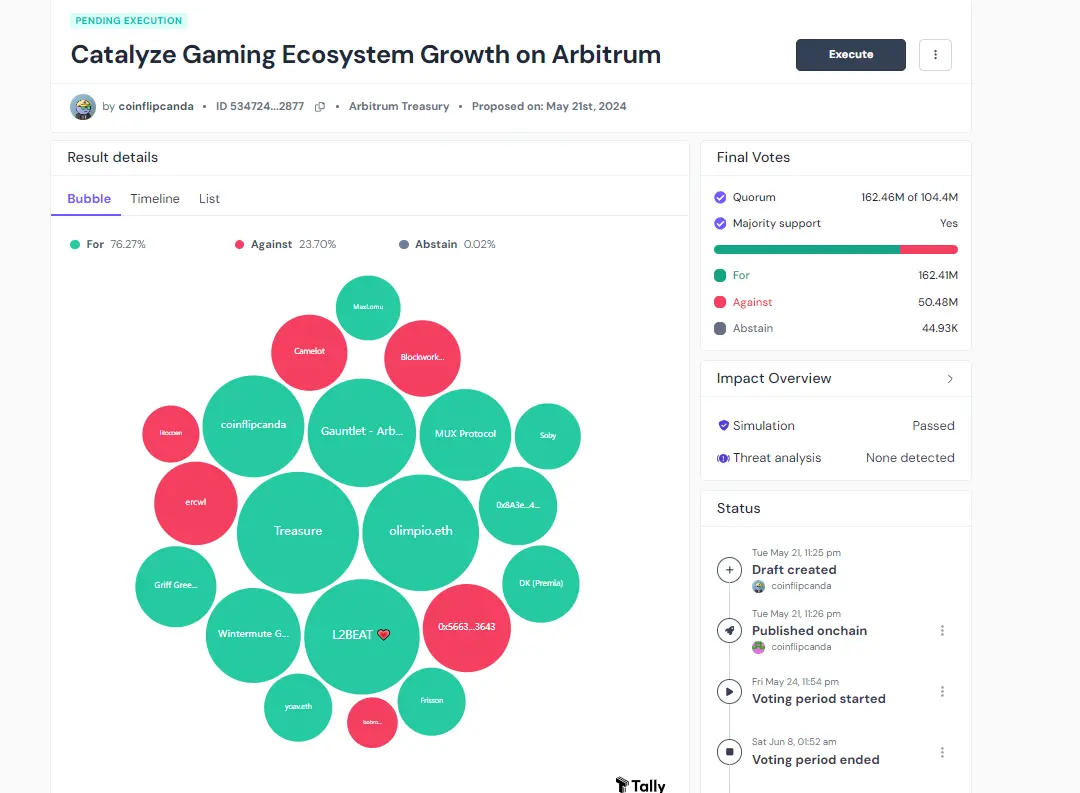1080x793 pixels.
Task: Expand the Impact Overview section chevron
Action: coord(950,378)
